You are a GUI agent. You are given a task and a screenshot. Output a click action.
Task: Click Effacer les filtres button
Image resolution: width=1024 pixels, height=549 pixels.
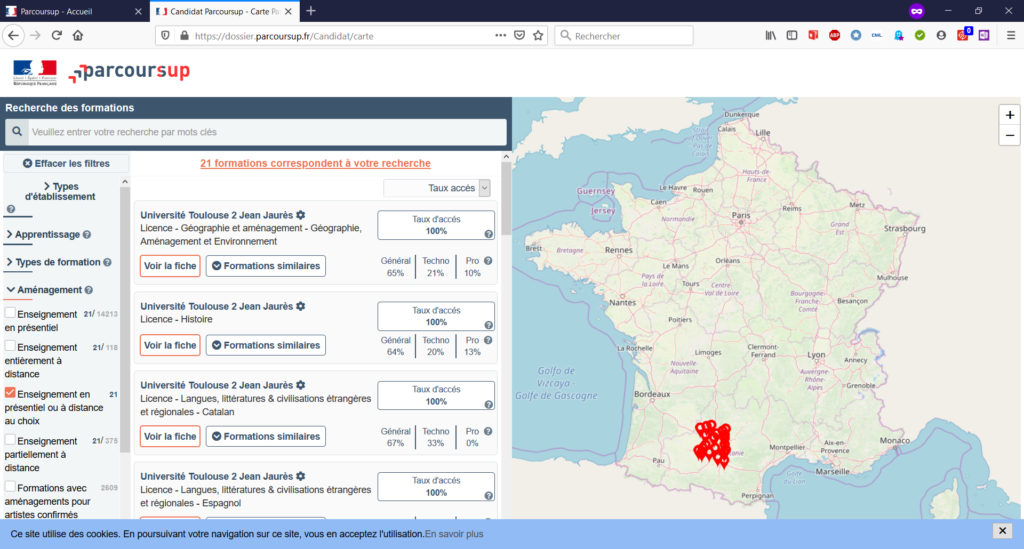point(66,163)
